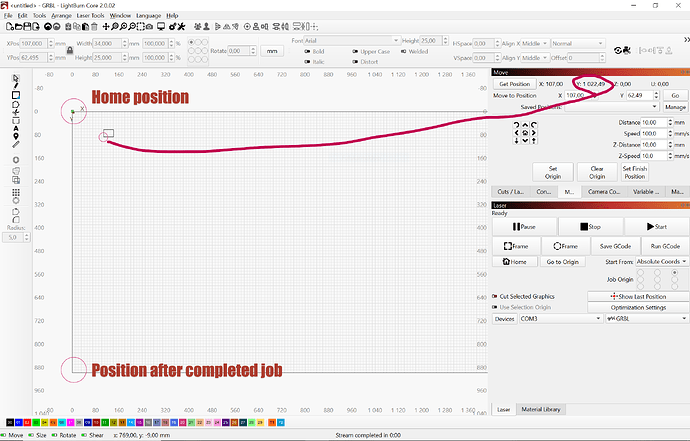Viewport: 690px width, 441px height.
Task: Select the arrow Select tool
Action: point(16,77)
